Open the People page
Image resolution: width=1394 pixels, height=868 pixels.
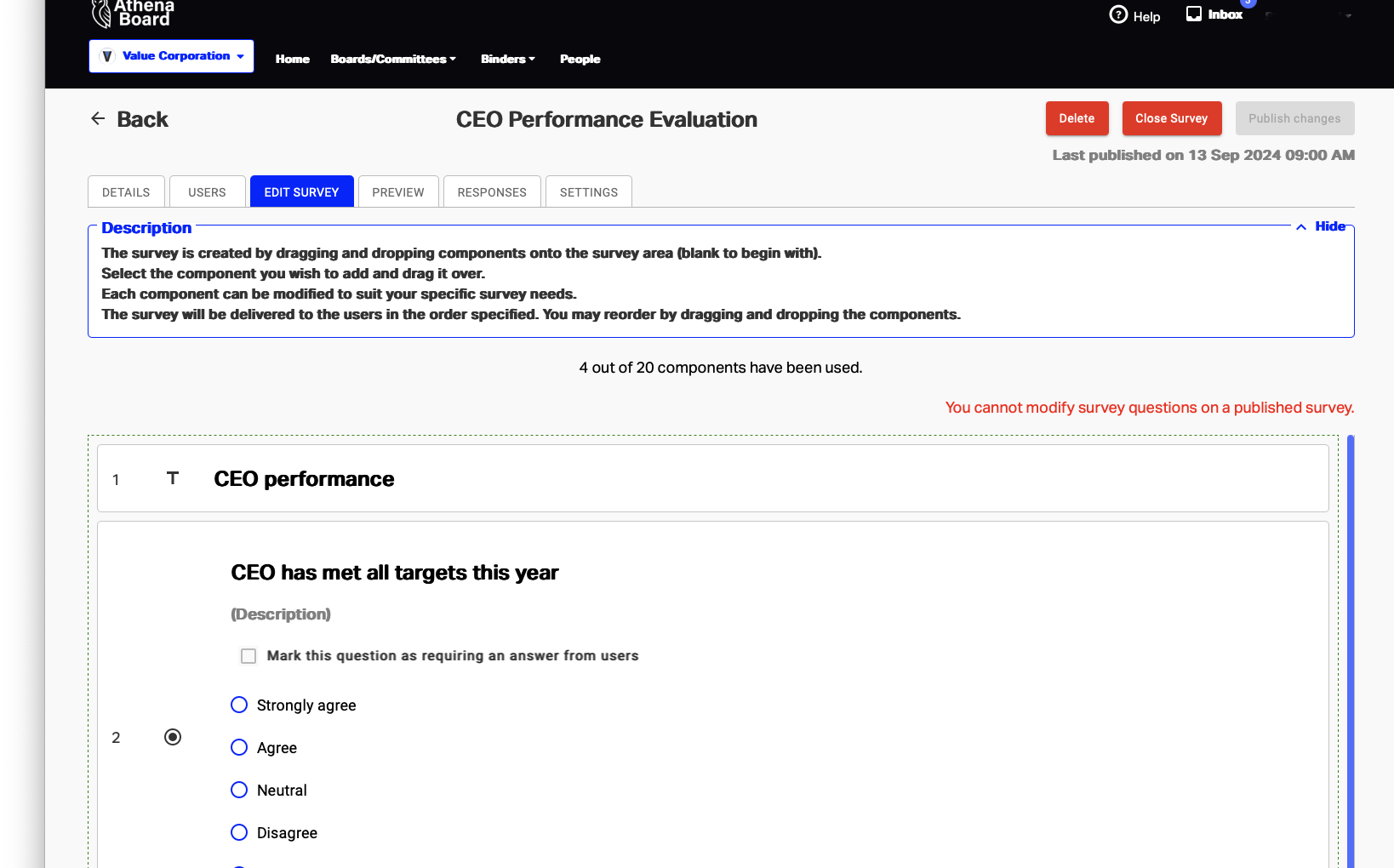click(580, 59)
